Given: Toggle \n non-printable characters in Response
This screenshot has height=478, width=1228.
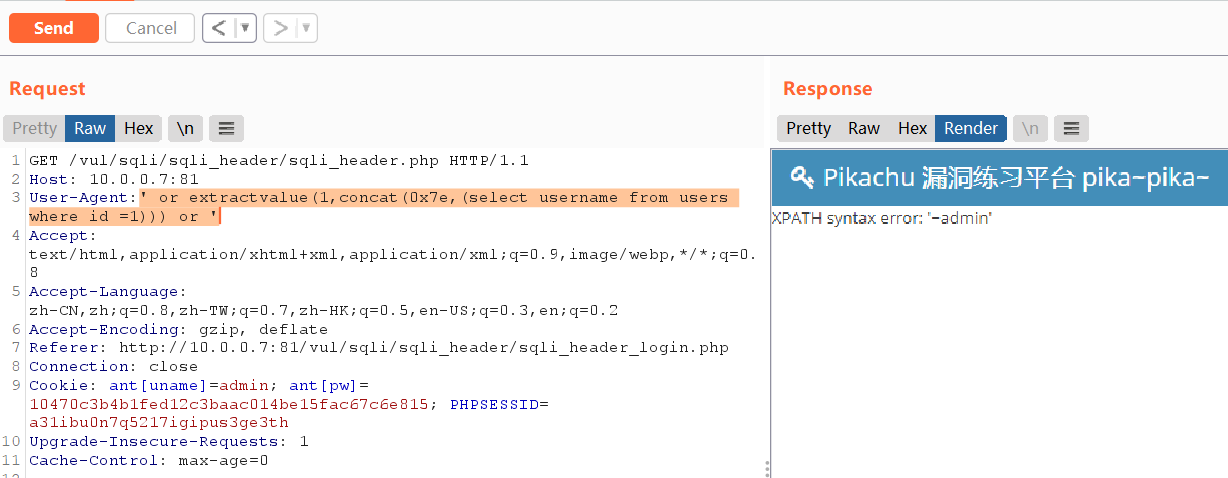Looking at the screenshot, I should coord(1030,128).
